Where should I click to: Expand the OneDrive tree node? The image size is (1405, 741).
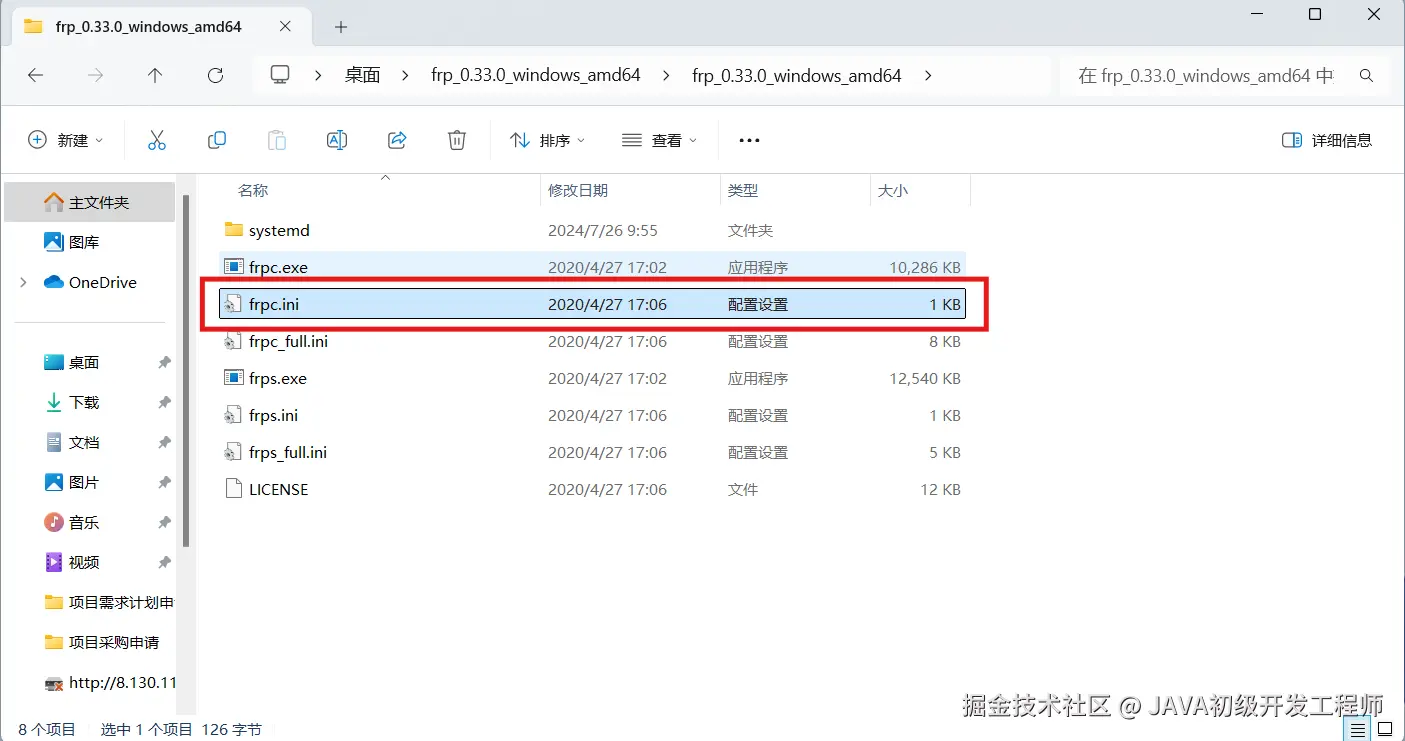tap(23, 283)
